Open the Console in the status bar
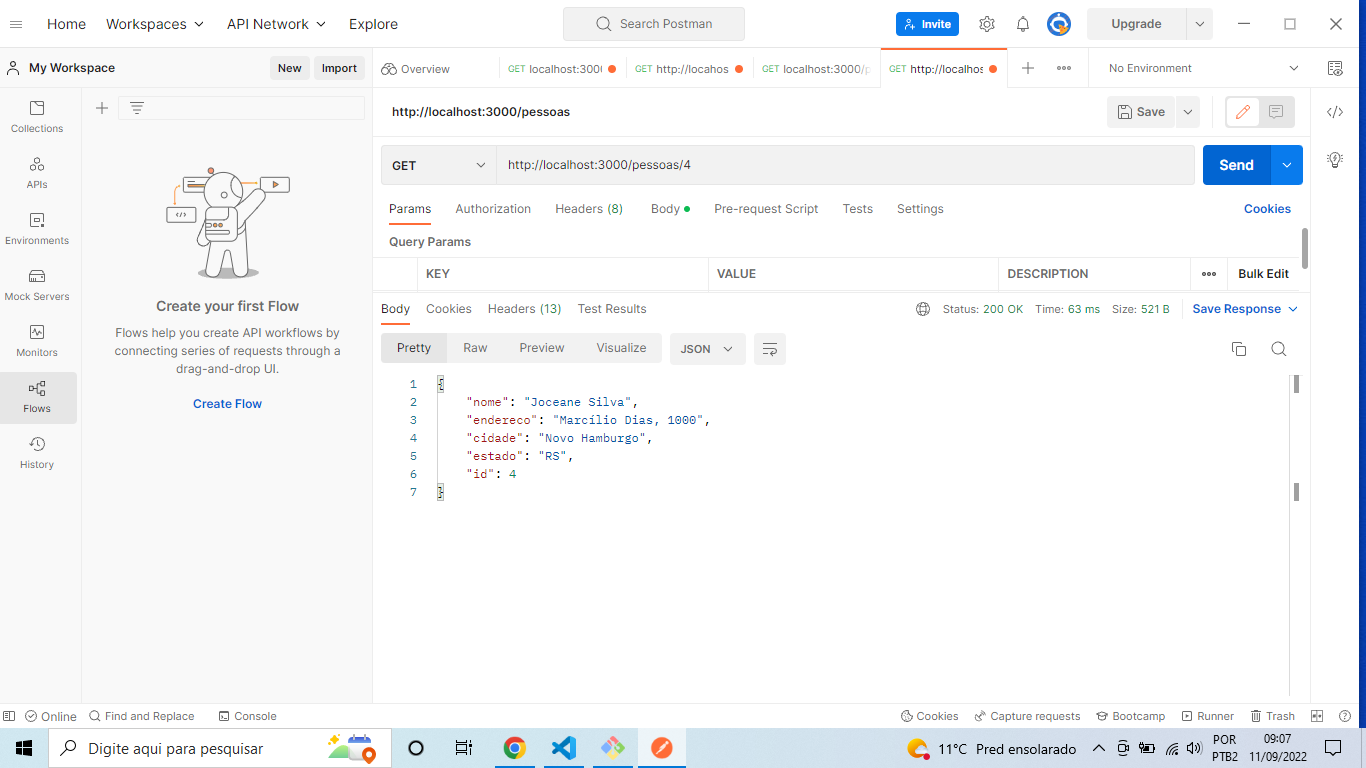Viewport: 1366px width, 768px height. coord(246,716)
